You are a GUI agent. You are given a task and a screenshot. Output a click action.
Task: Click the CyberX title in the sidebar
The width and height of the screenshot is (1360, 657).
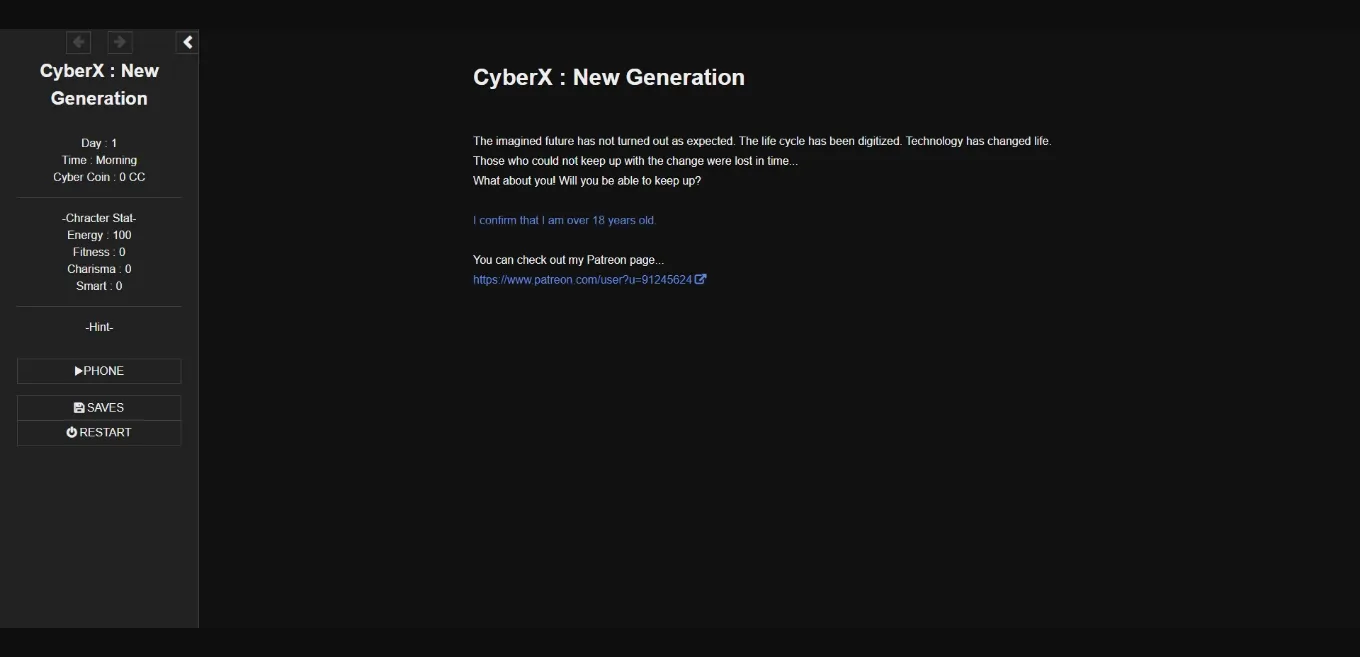[x=99, y=84]
